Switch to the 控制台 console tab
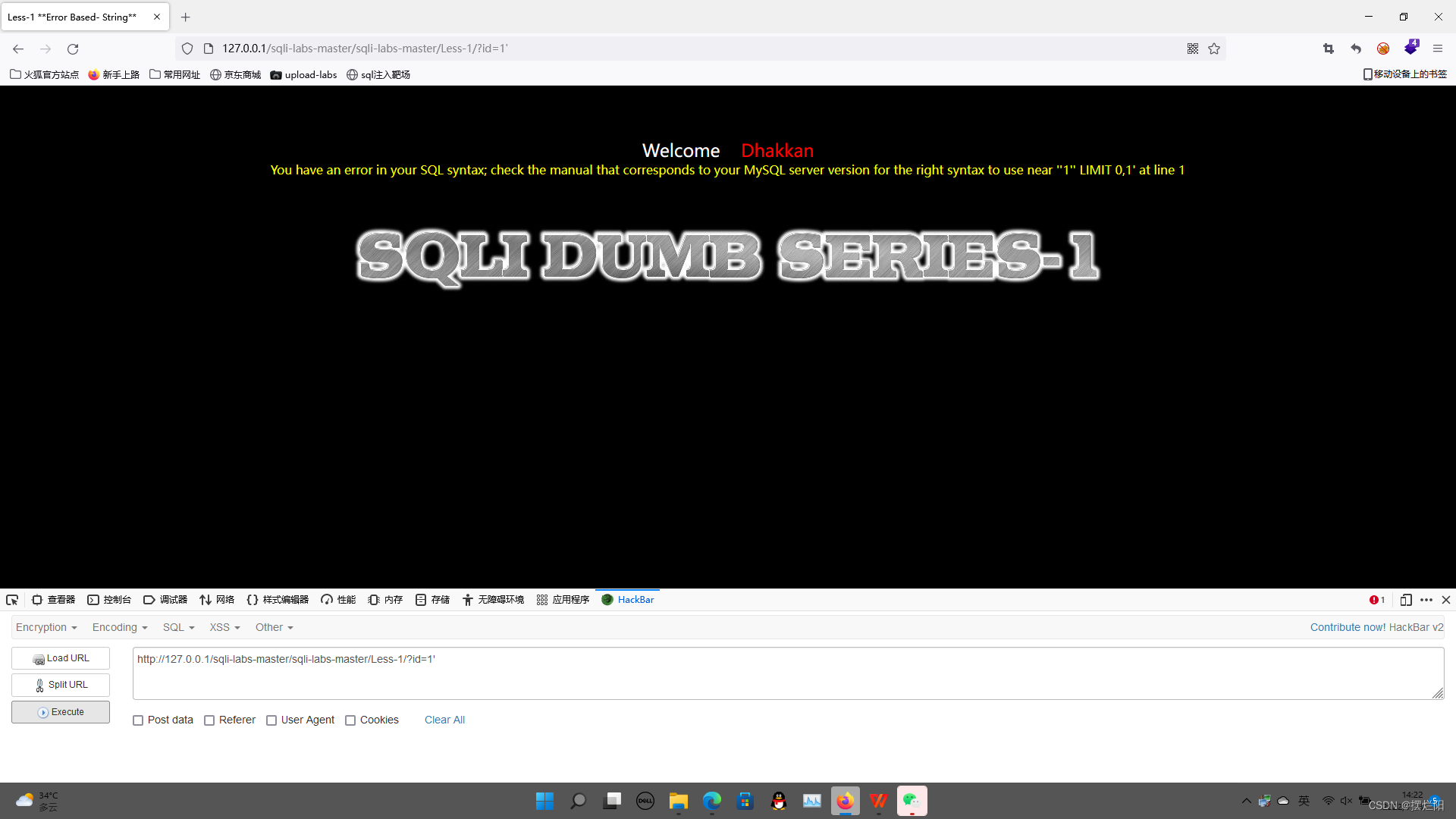The width and height of the screenshot is (1456, 819). [109, 600]
